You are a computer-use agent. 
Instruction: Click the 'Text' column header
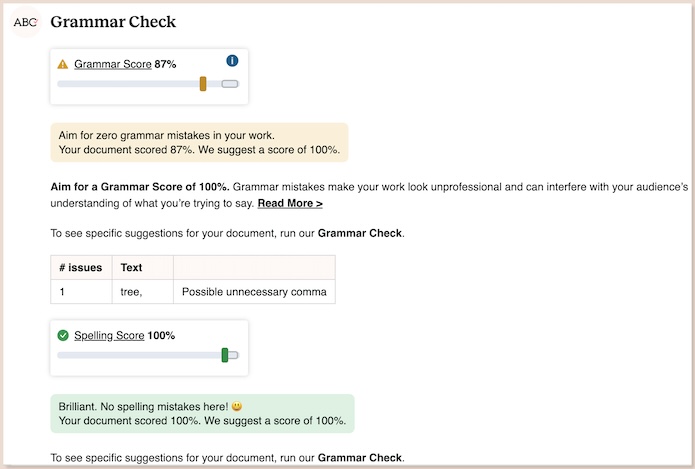(x=143, y=267)
